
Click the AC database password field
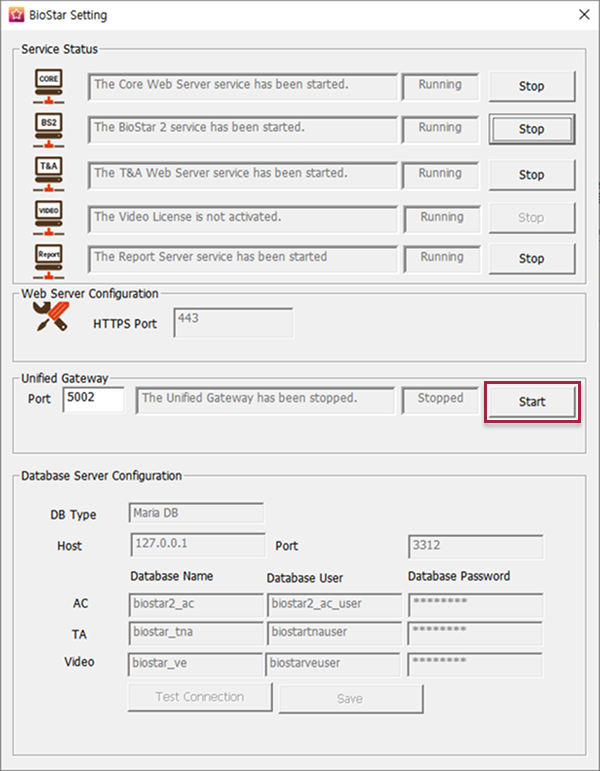[x=476, y=605]
